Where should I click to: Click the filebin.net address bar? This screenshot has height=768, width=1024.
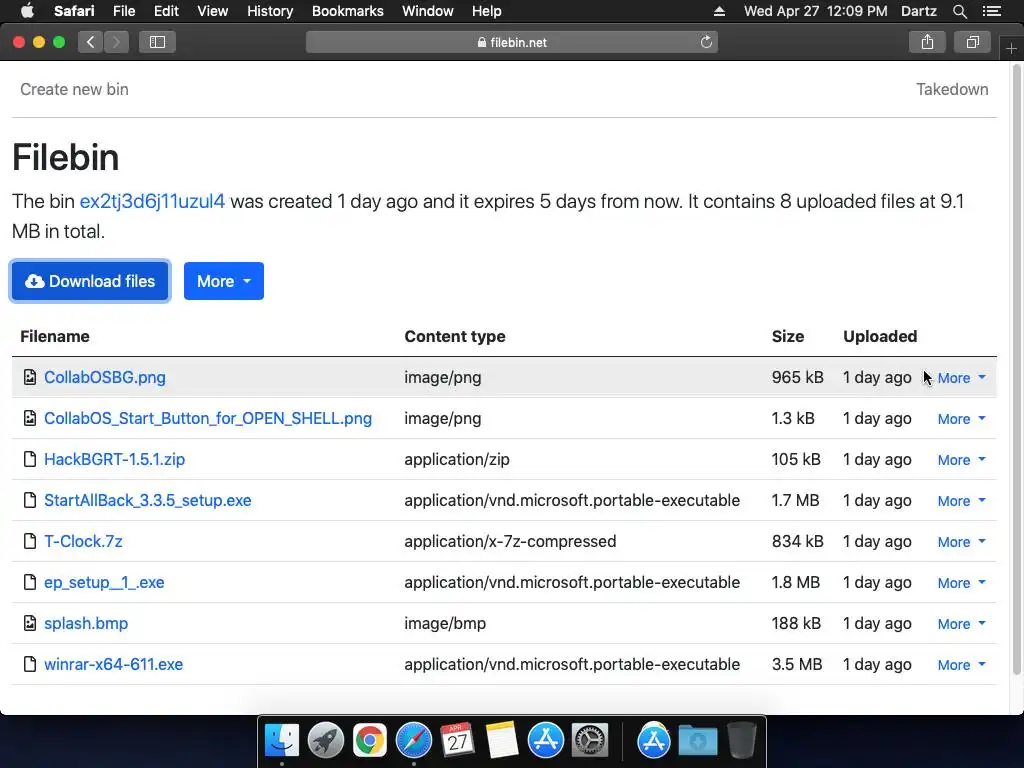click(511, 42)
